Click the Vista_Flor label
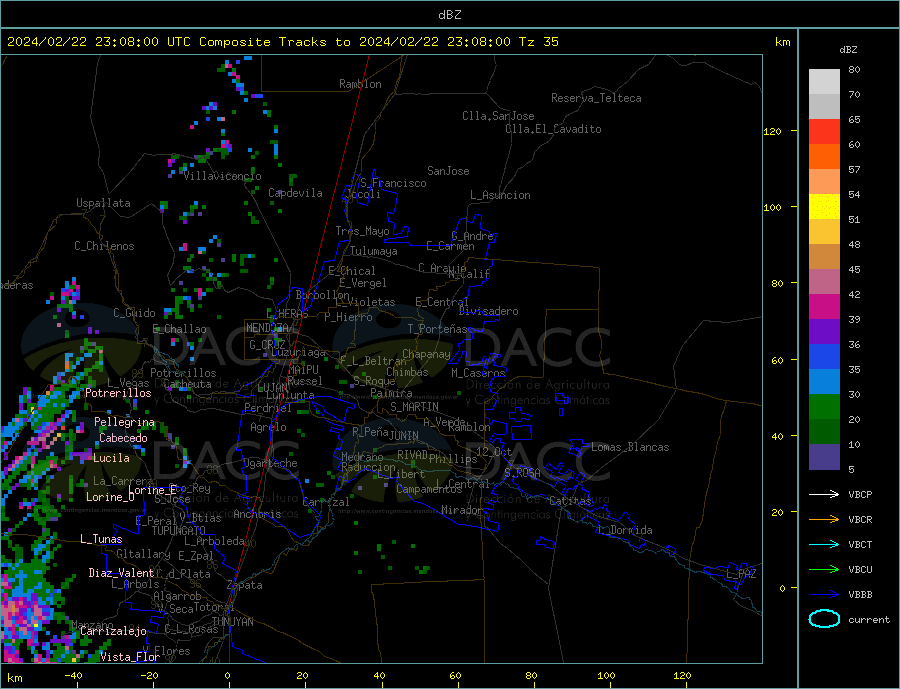 pyautogui.click(x=130, y=657)
